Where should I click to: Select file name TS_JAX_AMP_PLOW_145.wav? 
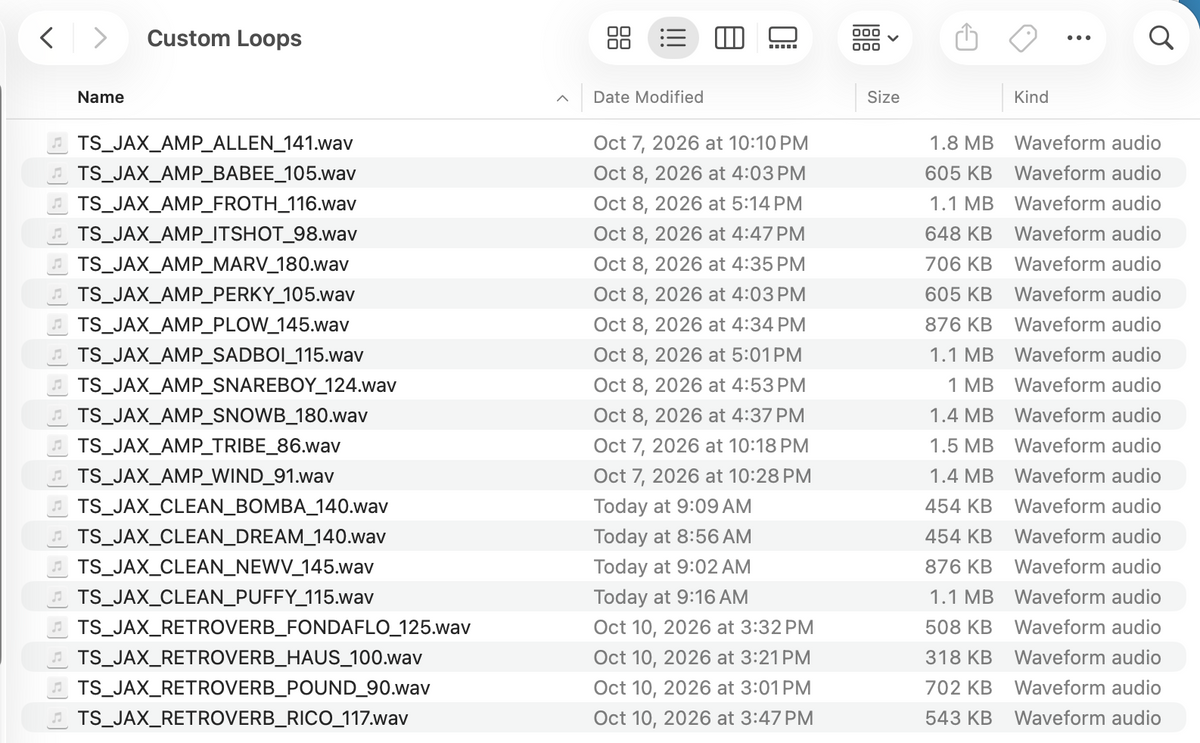213,324
